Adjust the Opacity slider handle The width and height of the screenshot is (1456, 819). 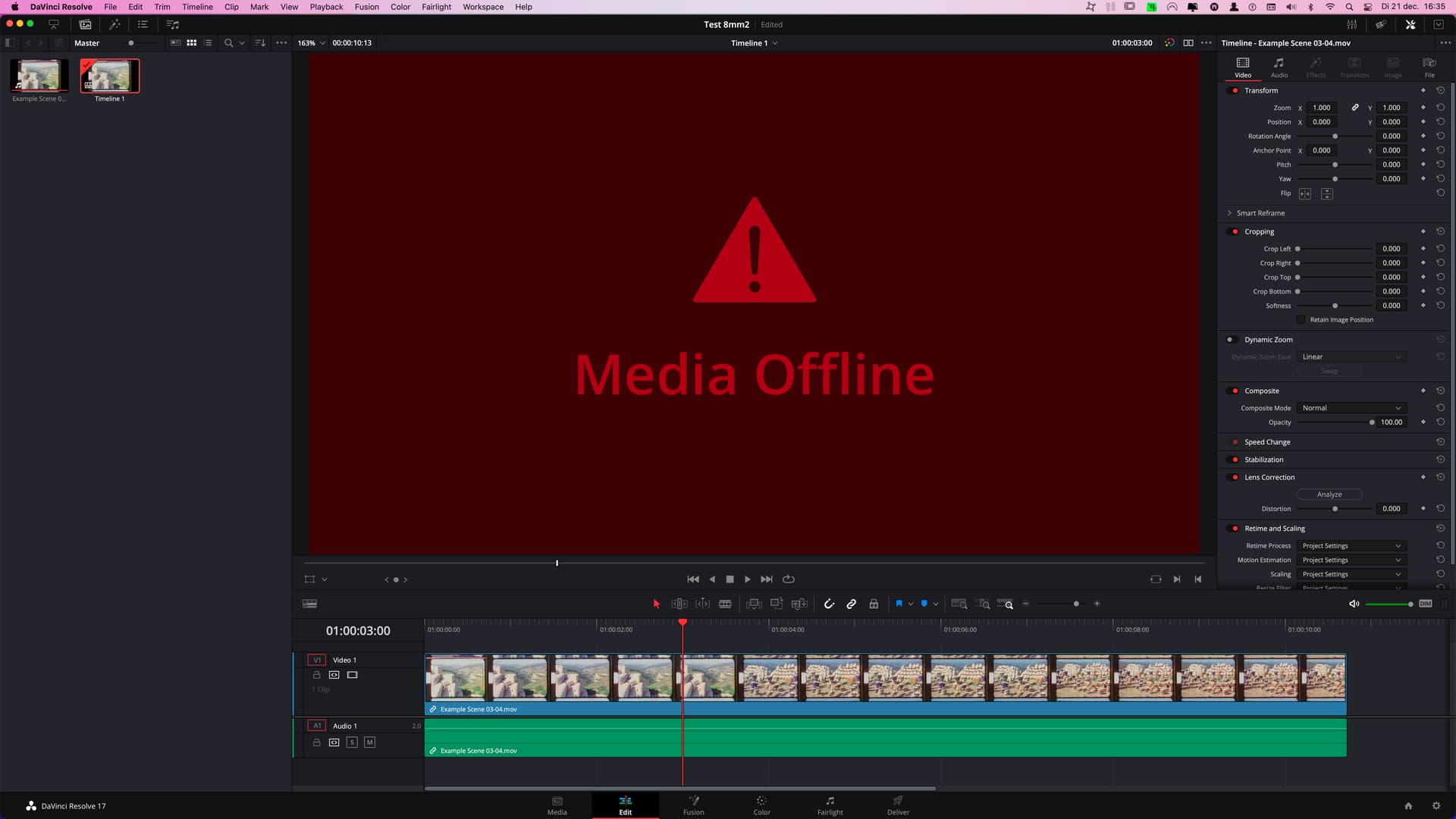(x=1372, y=422)
